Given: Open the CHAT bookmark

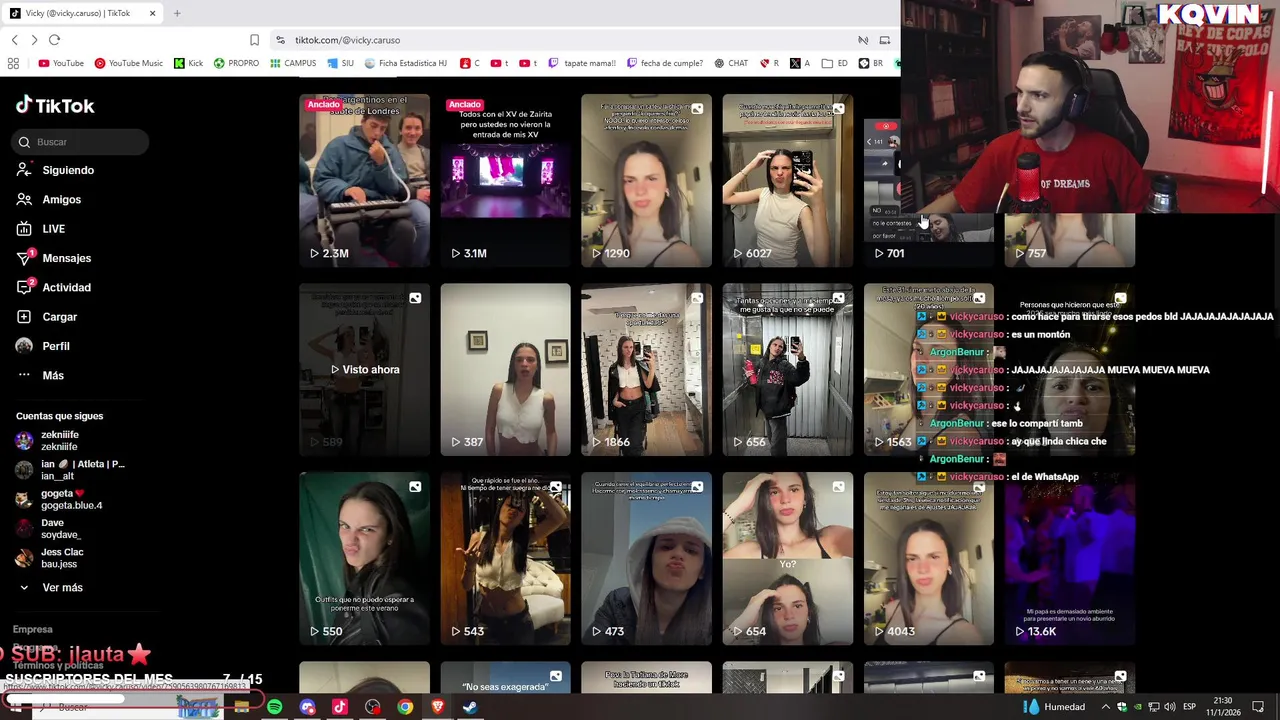Looking at the screenshot, I should coord(731,63).
